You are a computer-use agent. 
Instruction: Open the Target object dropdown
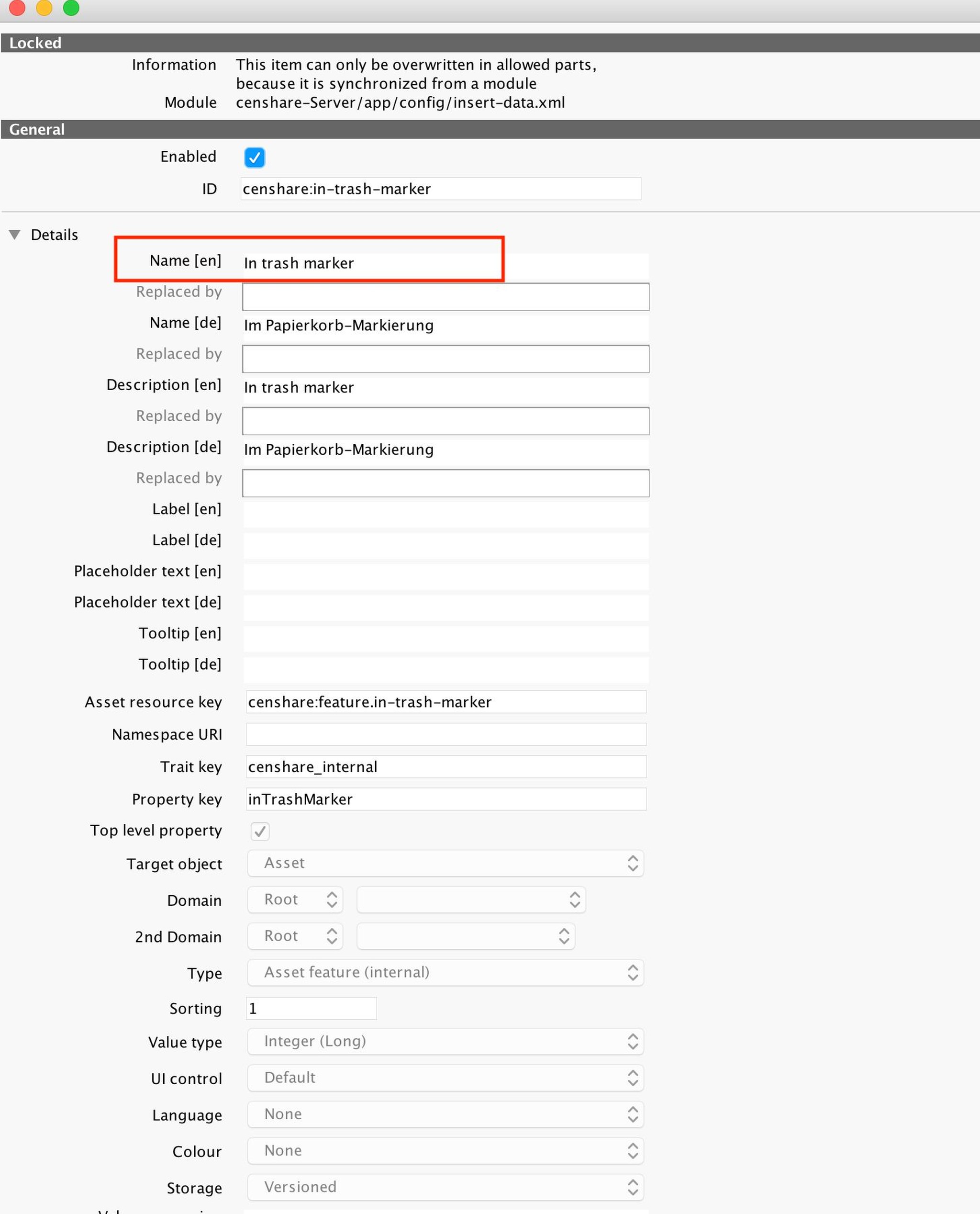(x=445, y=864)
